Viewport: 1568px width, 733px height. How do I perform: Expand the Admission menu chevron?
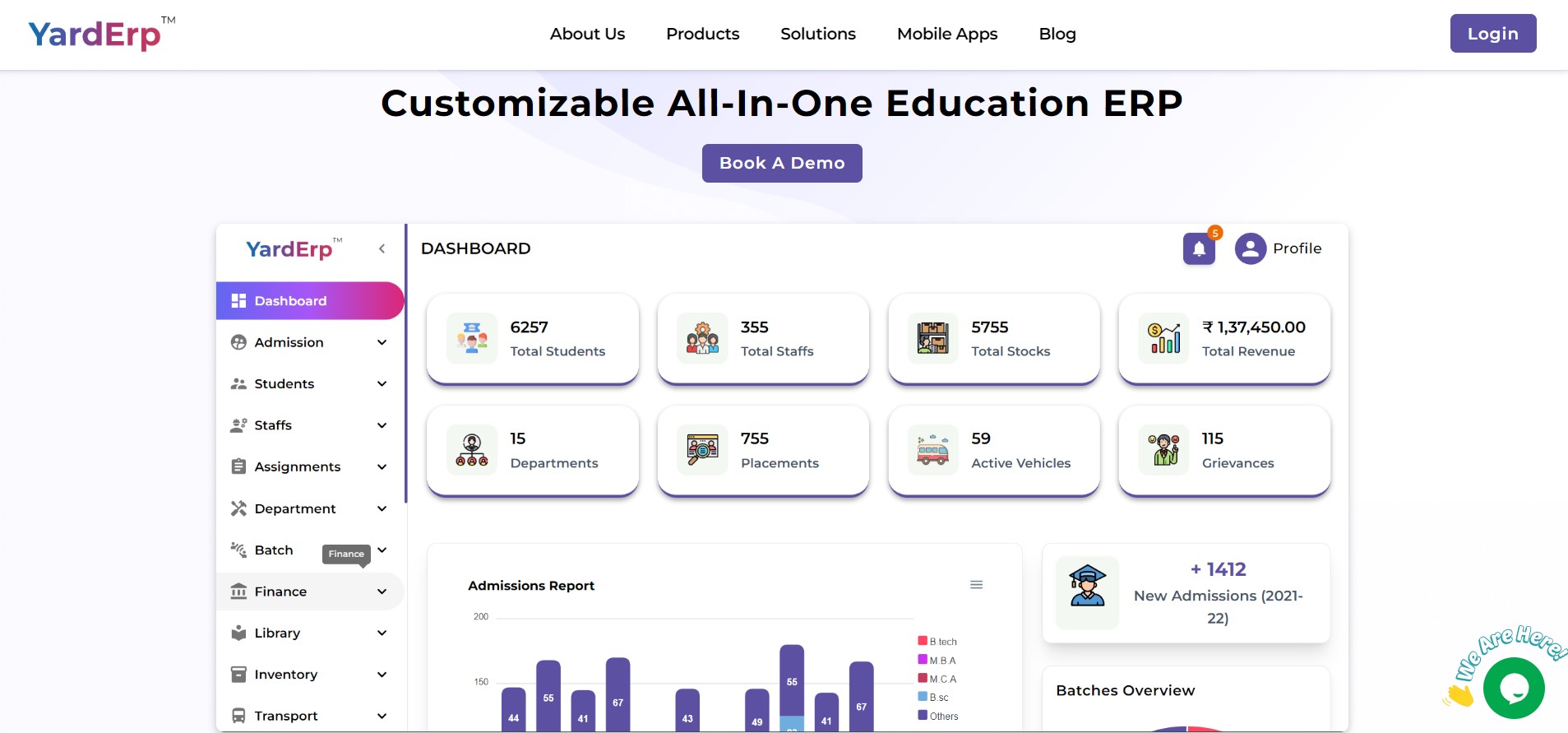point(382,342)
